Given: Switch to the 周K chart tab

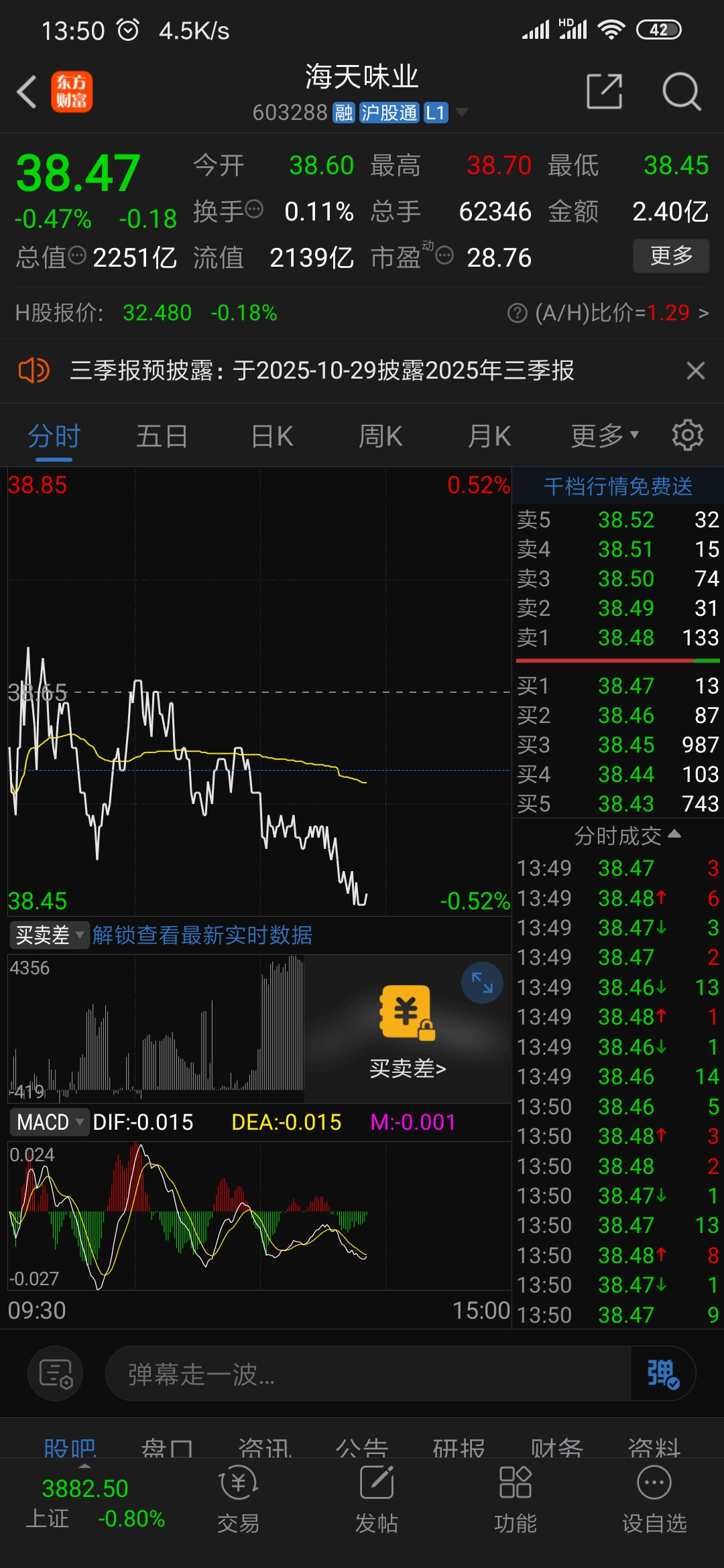Looking at the screenshot, I should (x=381, y=436).
